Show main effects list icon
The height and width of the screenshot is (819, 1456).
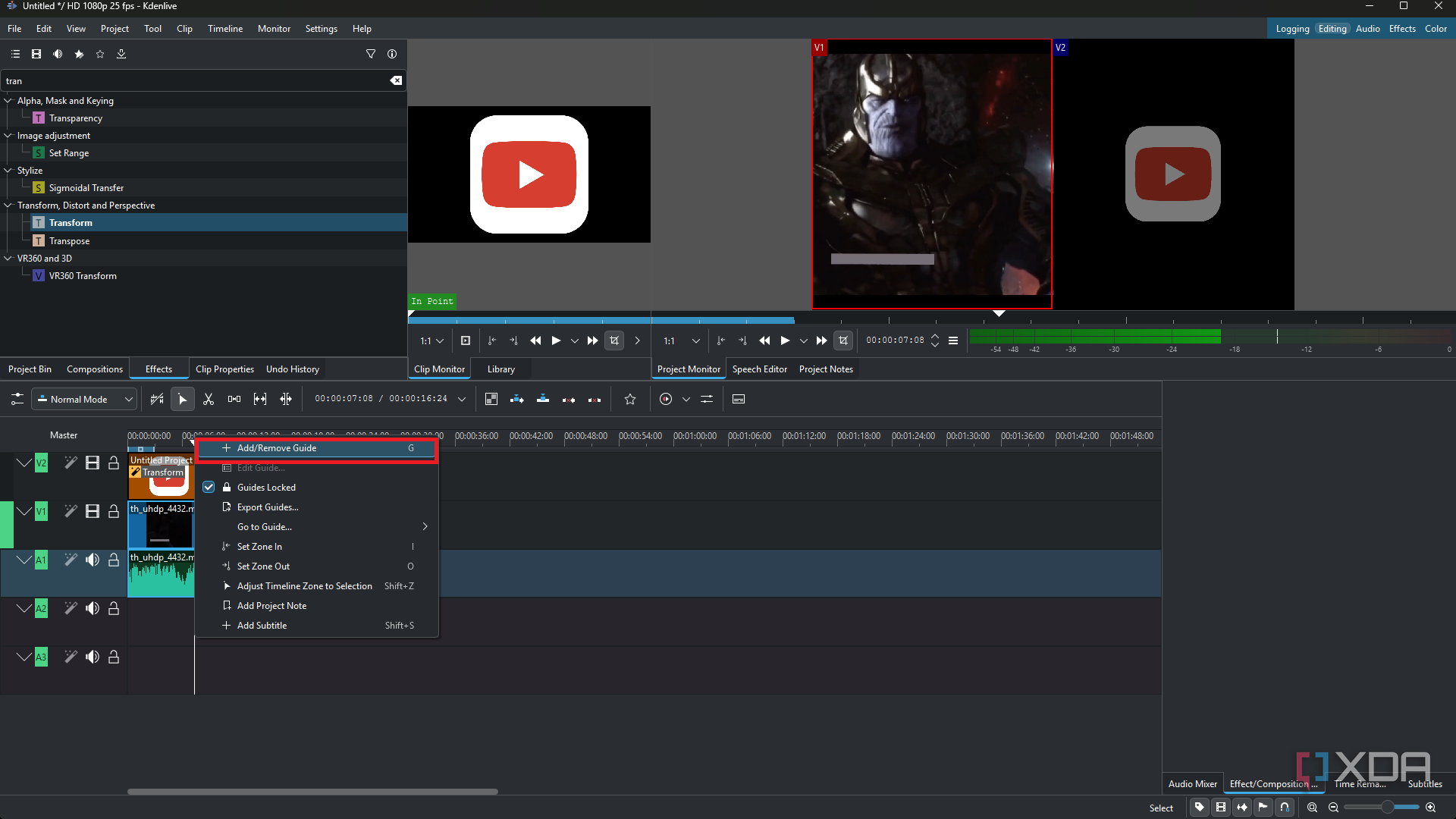(15, 54)
